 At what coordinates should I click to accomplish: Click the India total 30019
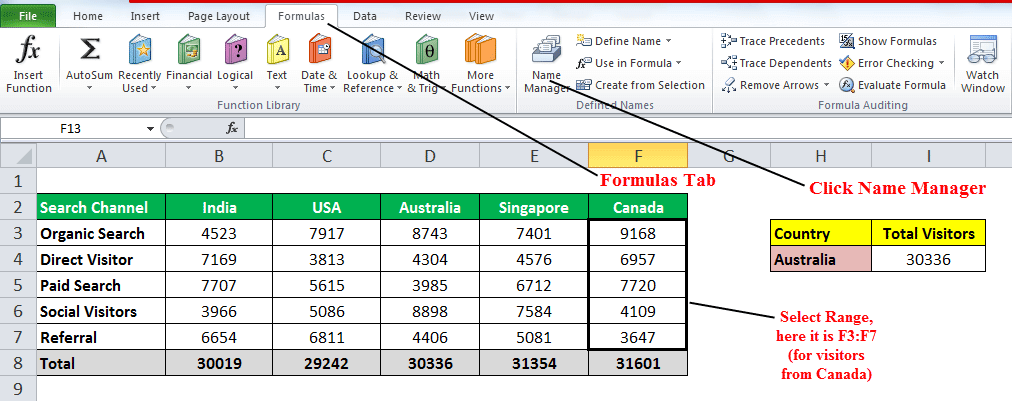(219, 363)
